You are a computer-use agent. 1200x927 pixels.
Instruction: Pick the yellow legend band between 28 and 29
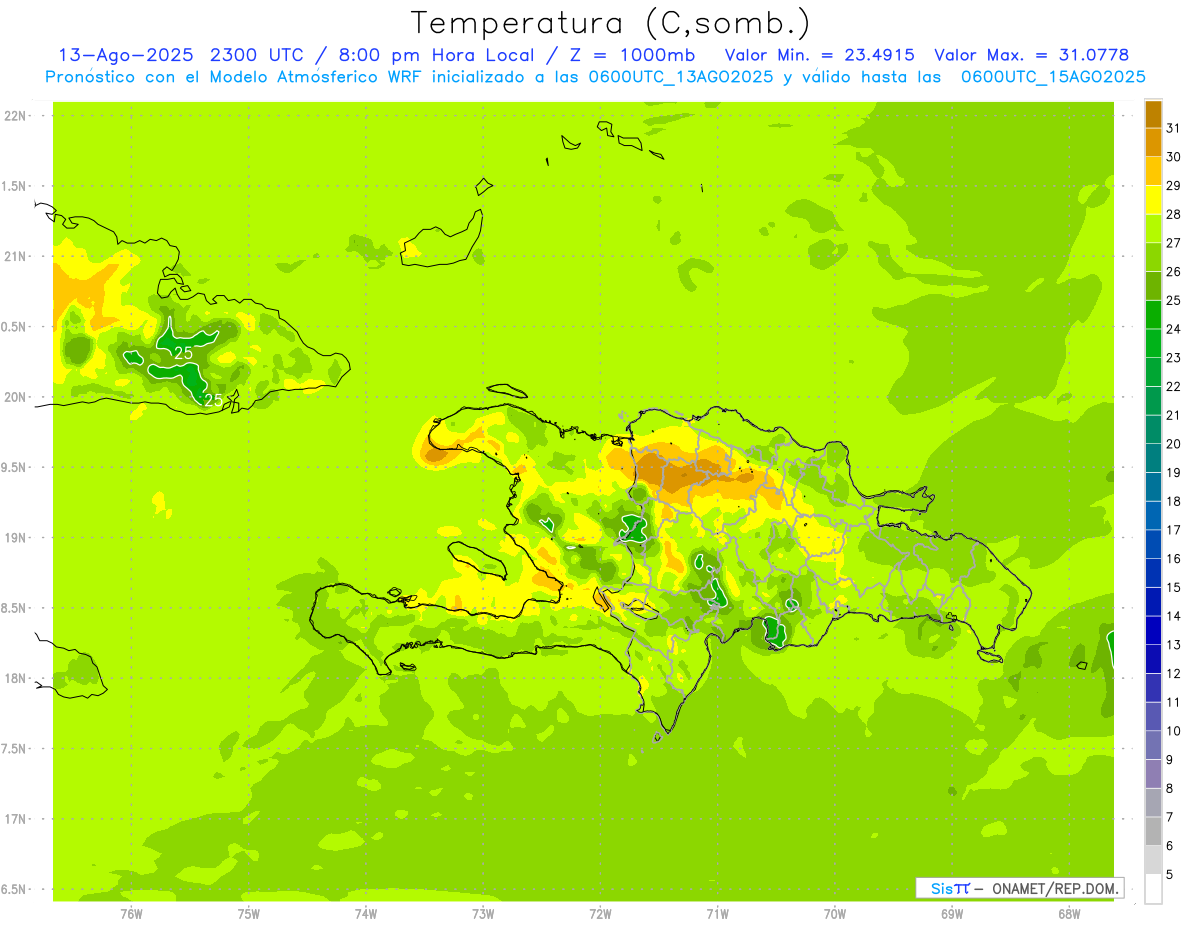point(1153,200)
